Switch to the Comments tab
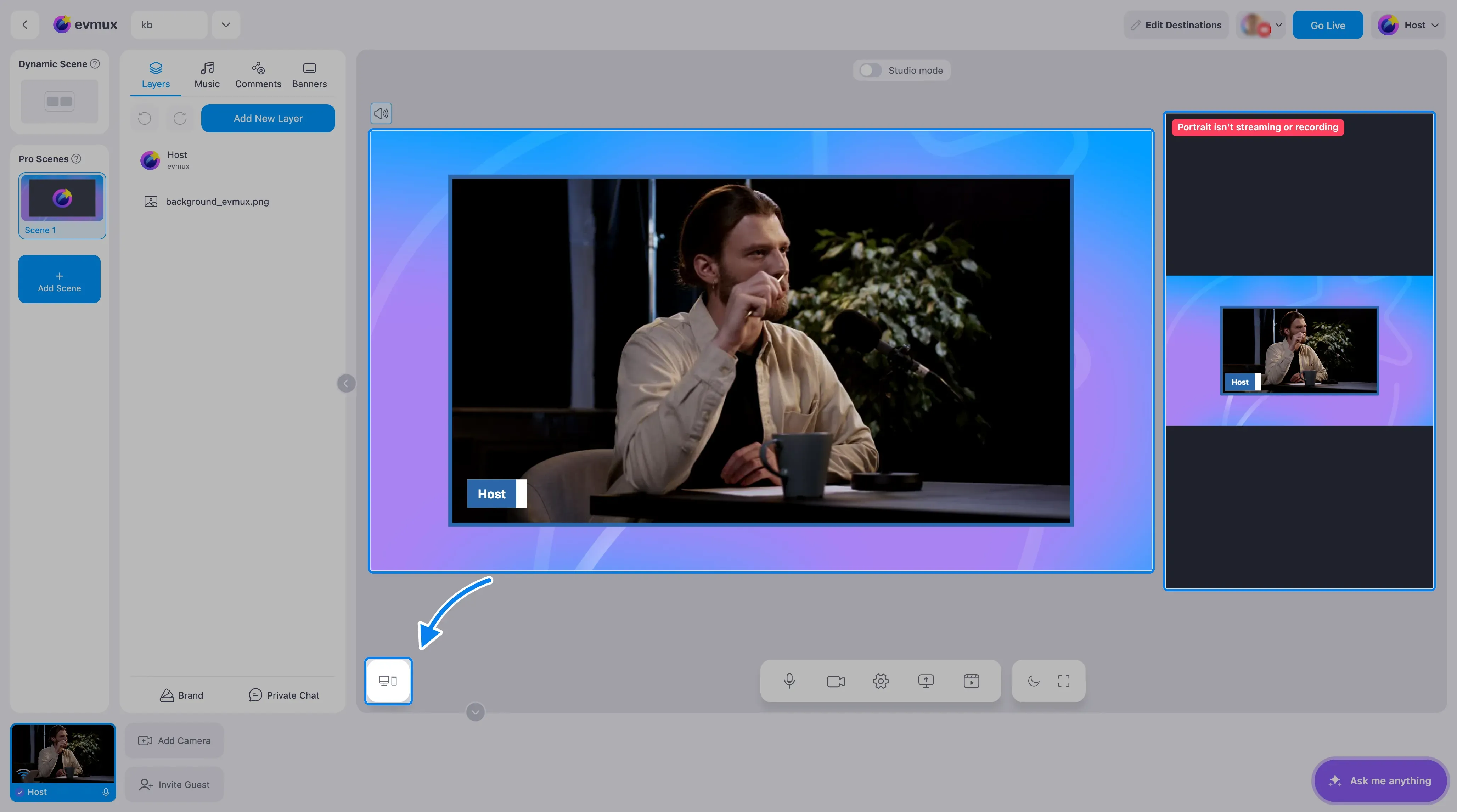The height and width of the screenshot is (812, 1457). coord(258,75)
